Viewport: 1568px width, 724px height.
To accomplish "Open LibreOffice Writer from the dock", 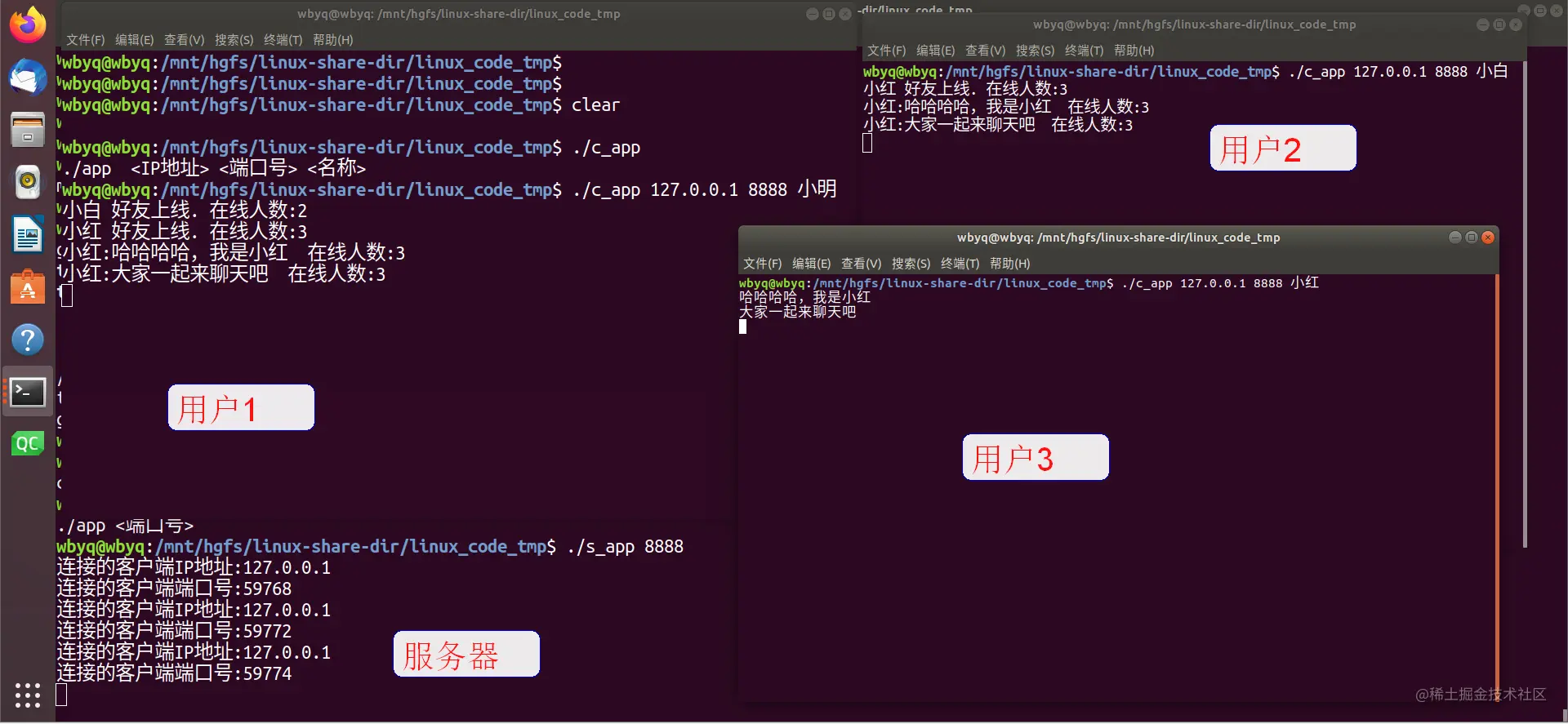I will [28, 234].
